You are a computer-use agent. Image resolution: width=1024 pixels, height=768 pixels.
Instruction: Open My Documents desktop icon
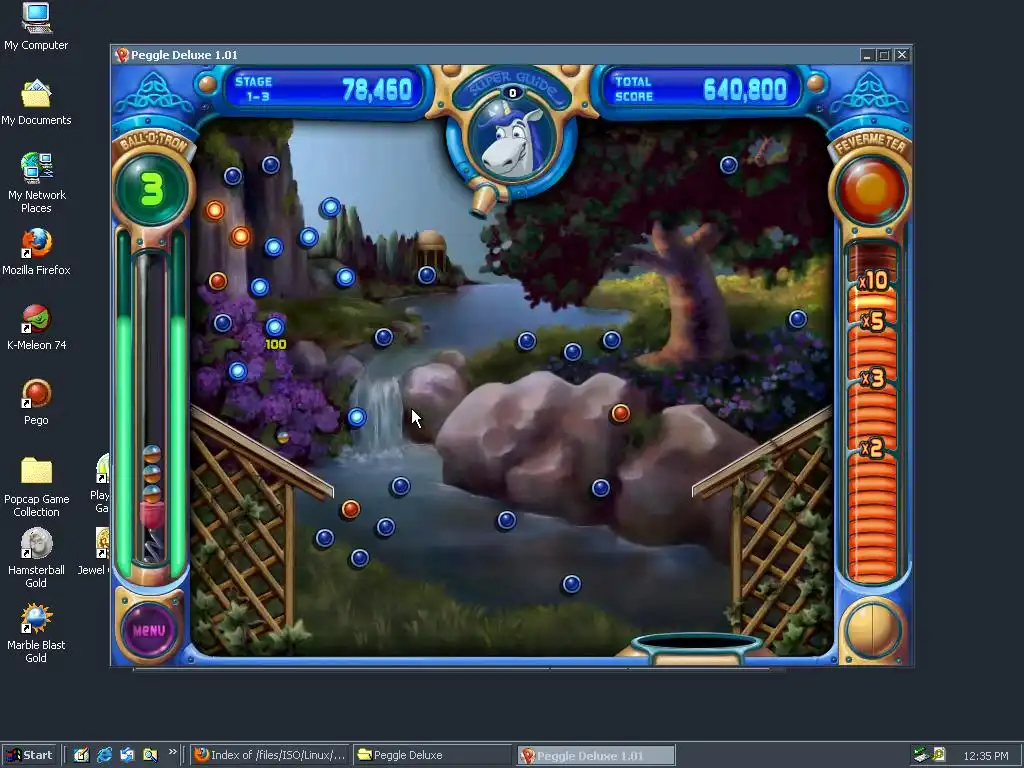click(x=36, y=102)
